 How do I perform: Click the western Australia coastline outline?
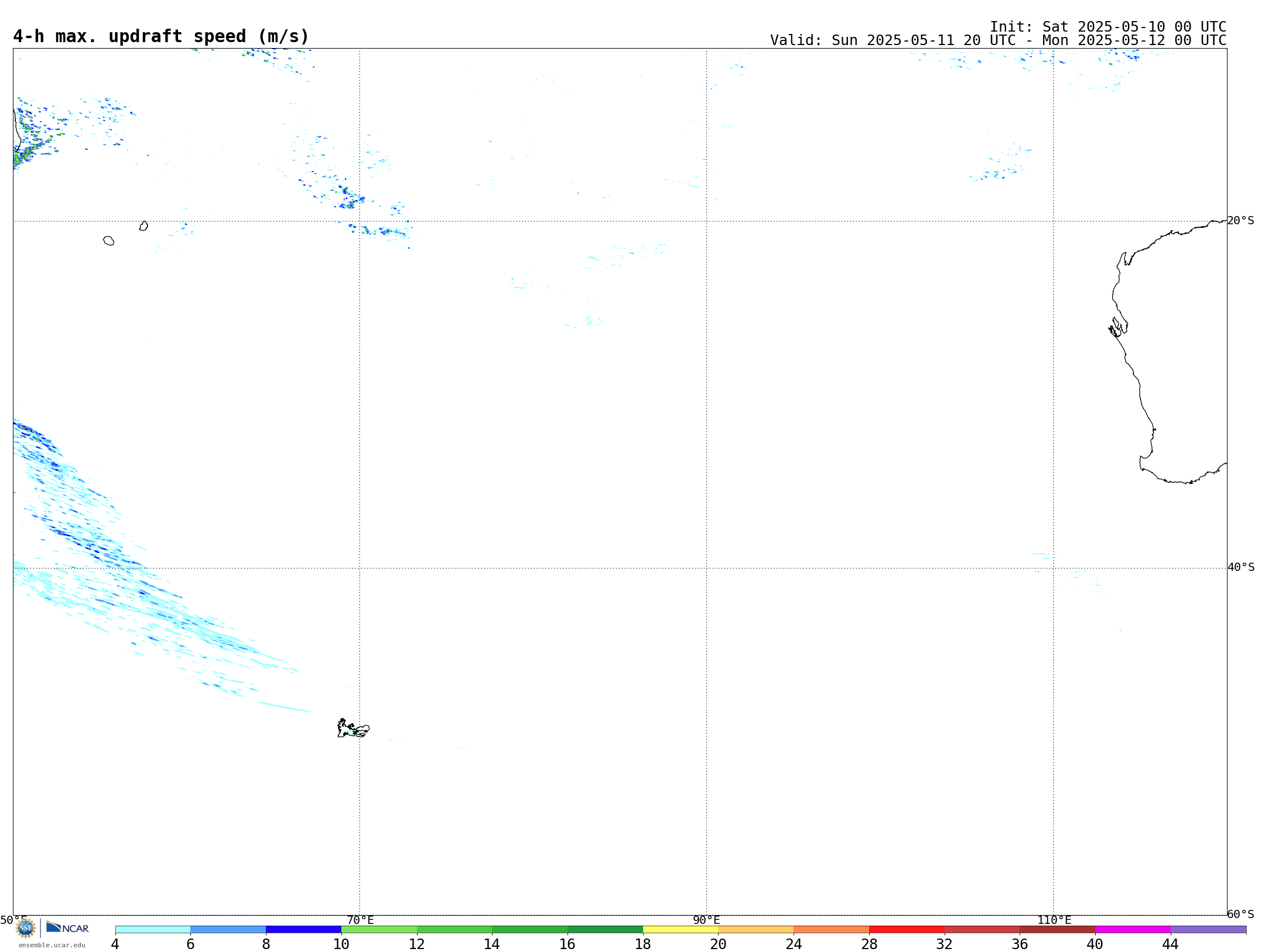[x=1168, y=351]
